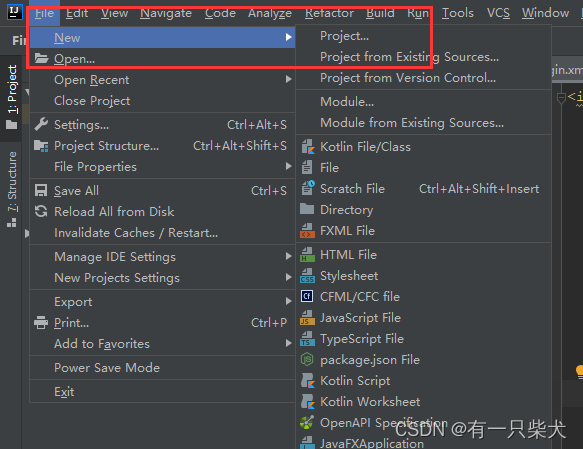Select Project from Version Control

click(x=408, y=78)
